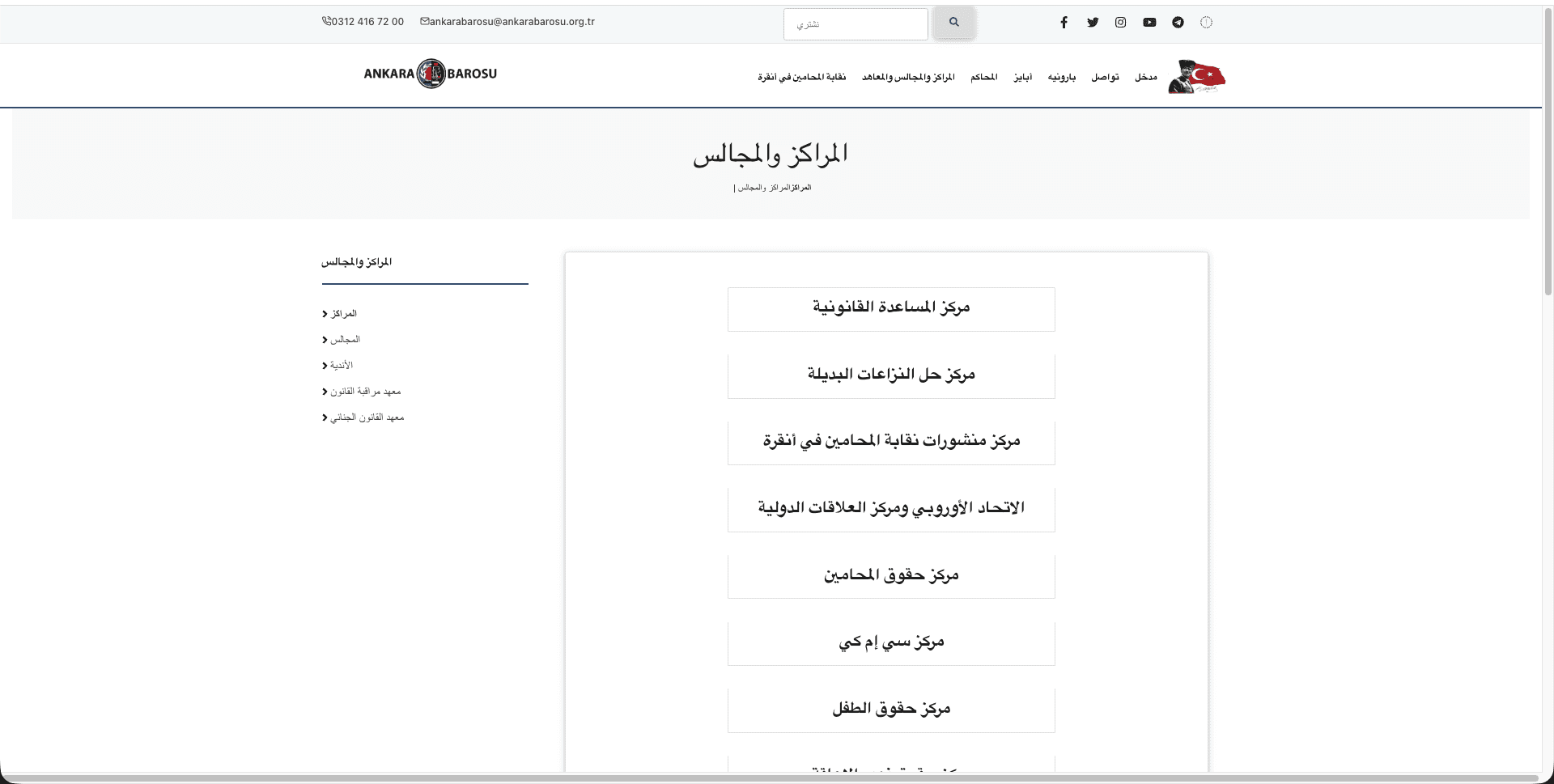Open معهد مراقبة القانون sidebar link
The height and width of the screenshot is (784, 1554).
coord(366,391)
